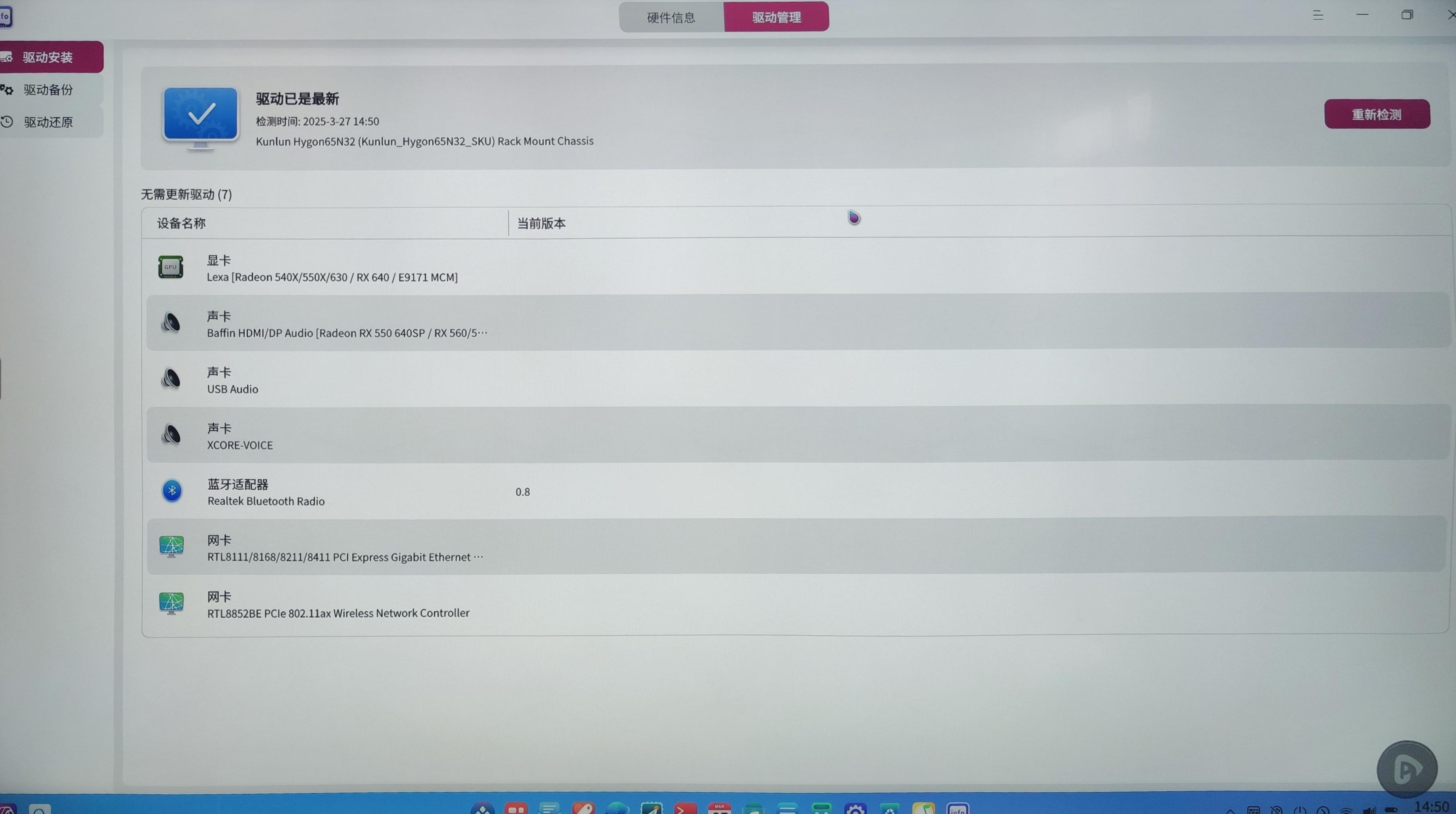The width and height of the screenshot is (1456, 814).
Task: Click the 设备名称 column header
Action: pos(181,223)
